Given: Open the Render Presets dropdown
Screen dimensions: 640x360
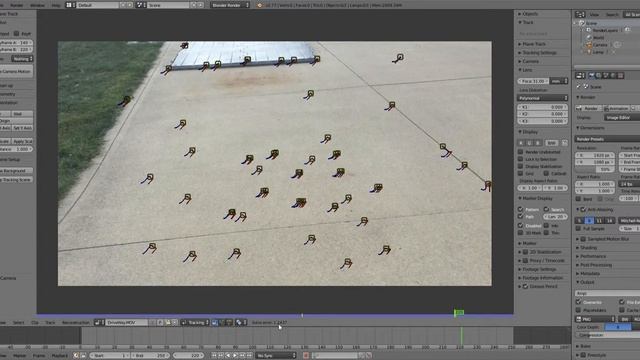Looking at the screenshot, I should pos(607,139).
